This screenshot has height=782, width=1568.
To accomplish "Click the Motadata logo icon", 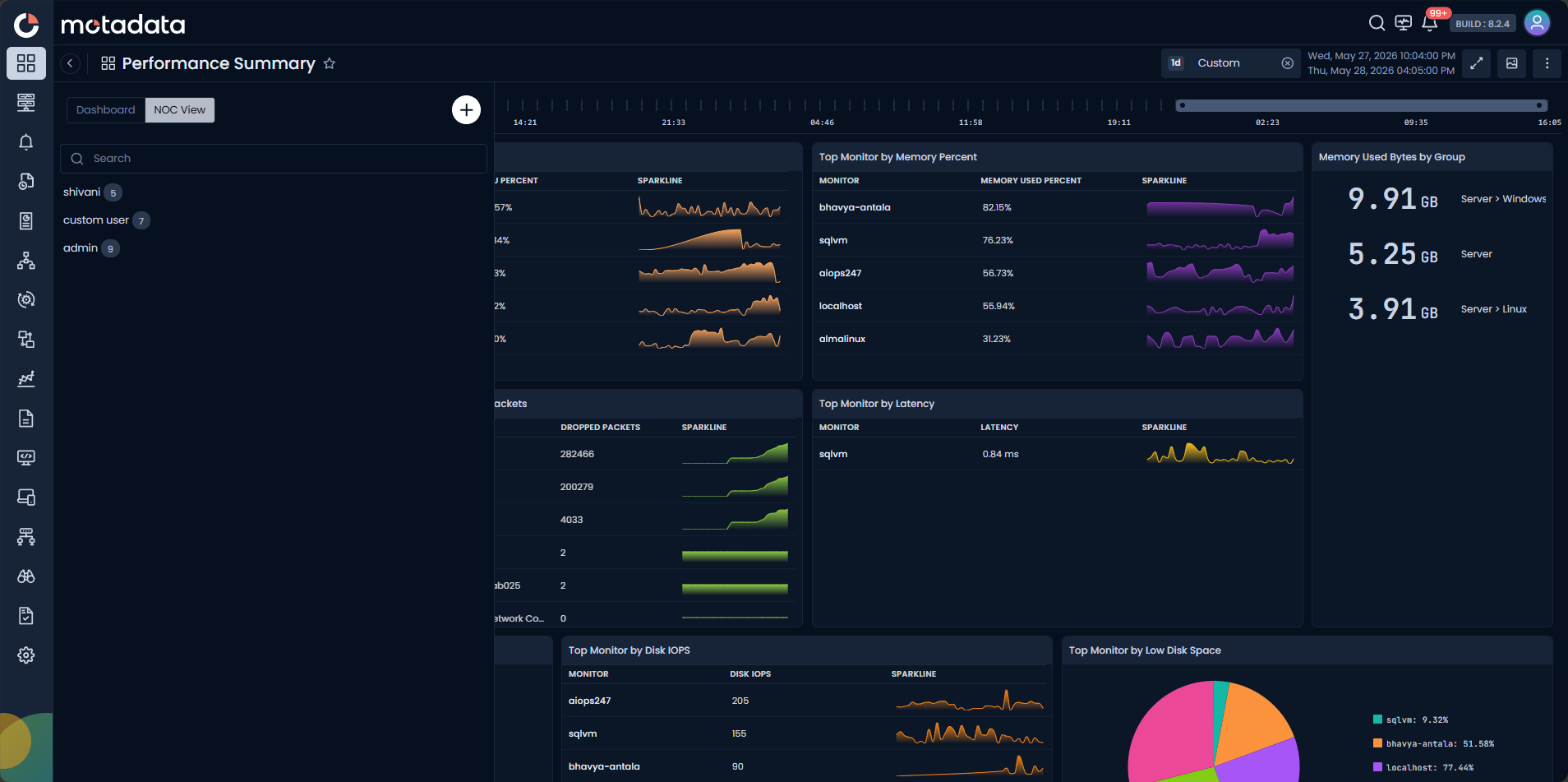I will click(x=26, y=25).
